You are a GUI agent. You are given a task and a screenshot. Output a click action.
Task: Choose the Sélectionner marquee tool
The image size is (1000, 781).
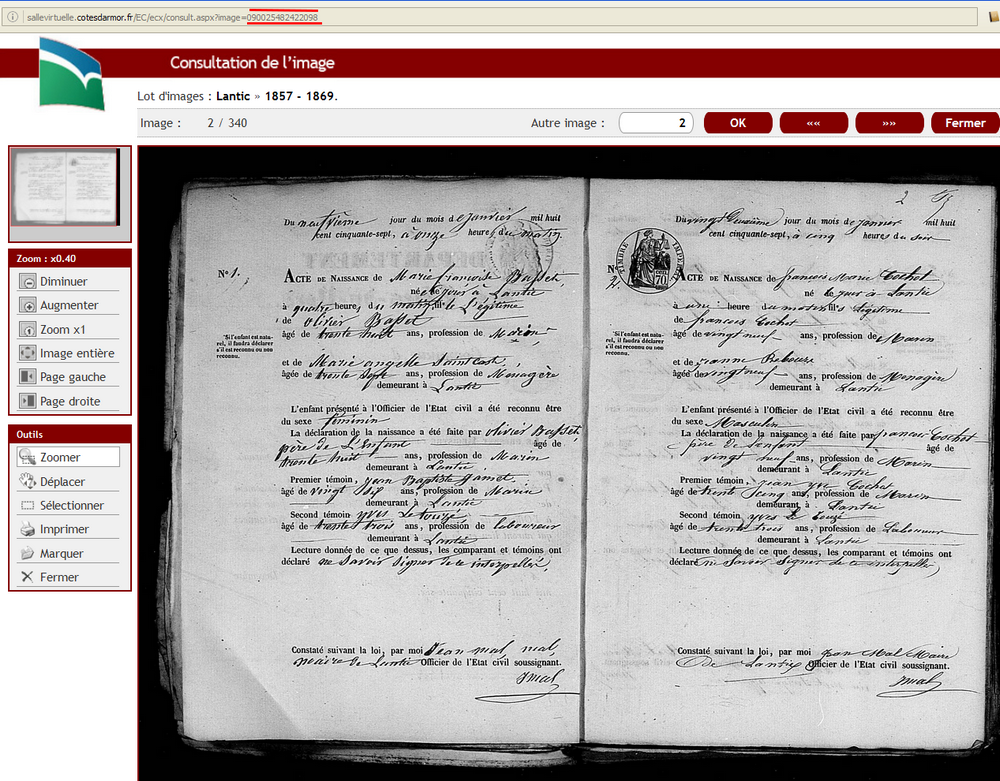29,506
